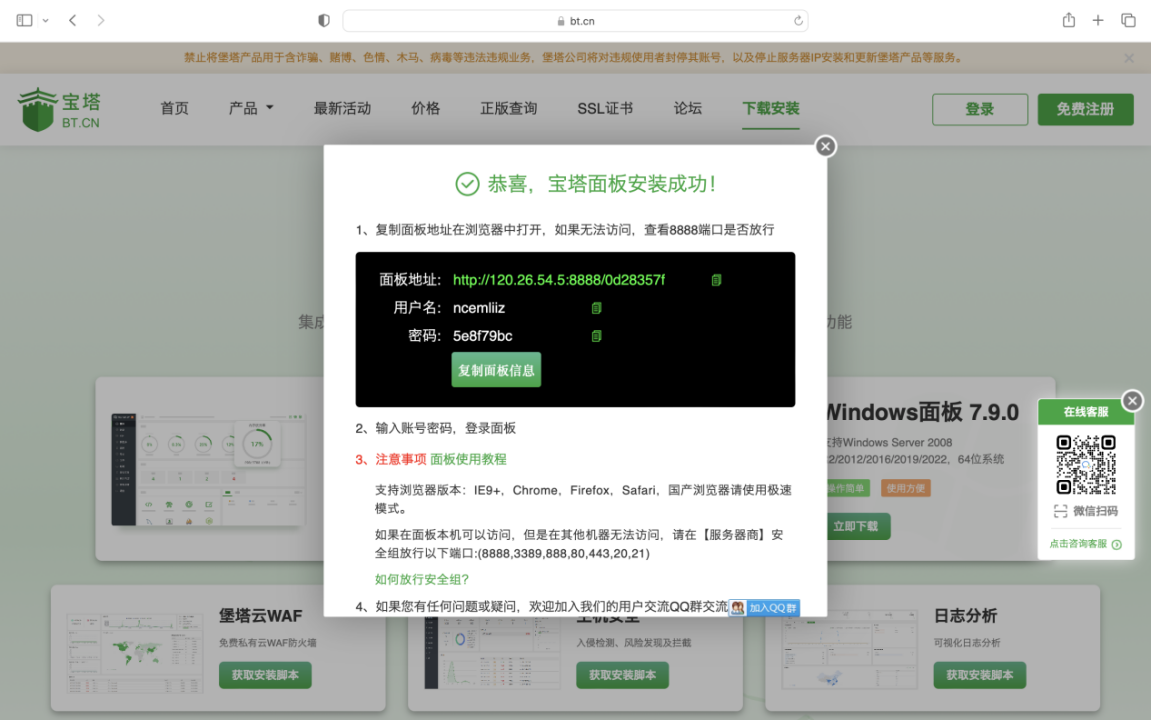Click the 加入QQ群 badge
1151x720 pixels.
[x=764, y=608]
